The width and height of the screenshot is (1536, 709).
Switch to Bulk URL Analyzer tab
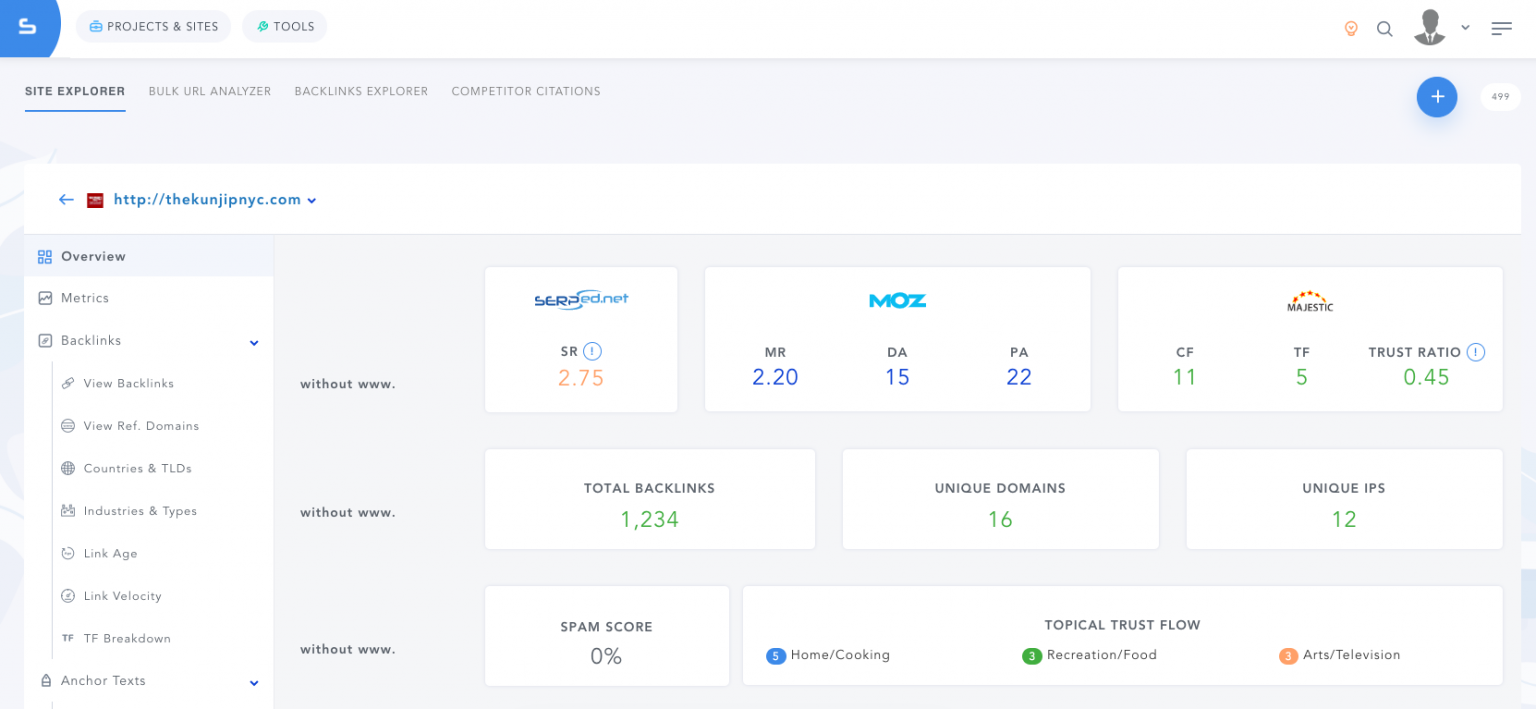[x=210, y=91]
